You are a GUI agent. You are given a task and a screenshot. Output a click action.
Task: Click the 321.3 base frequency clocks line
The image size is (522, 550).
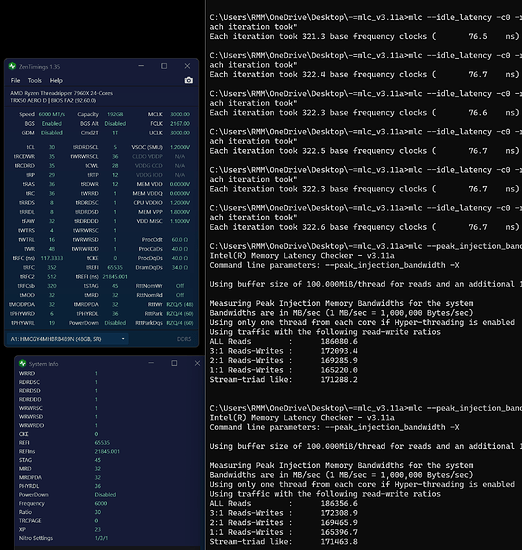point(364,36)
